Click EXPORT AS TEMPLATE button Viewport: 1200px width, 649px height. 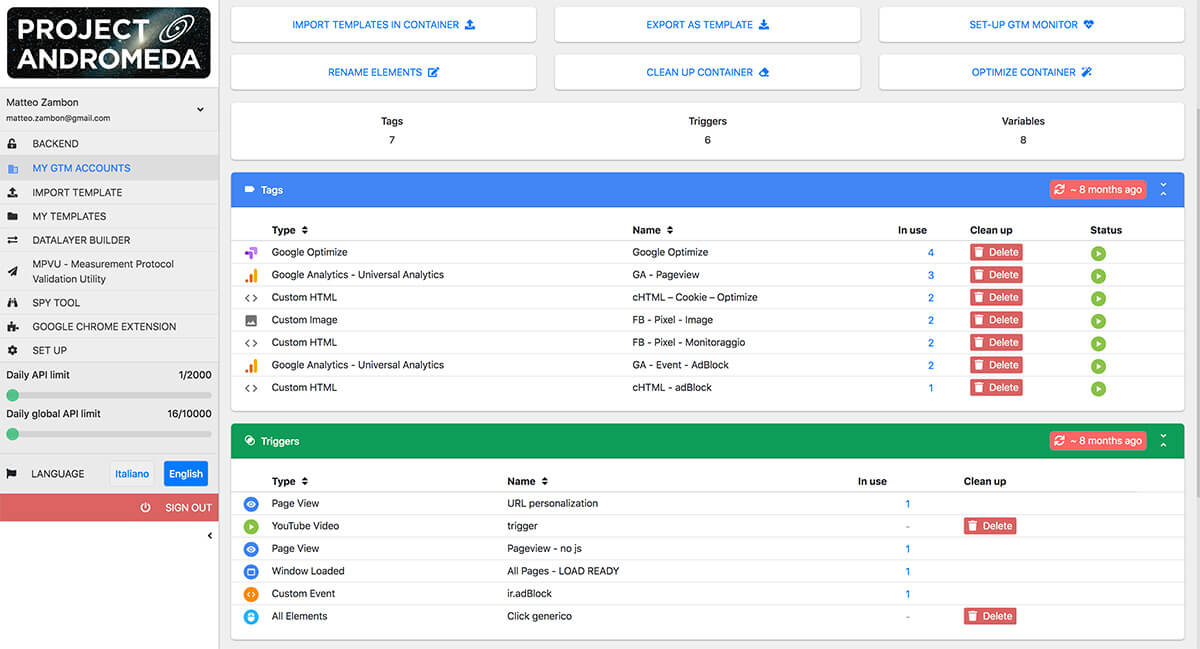click(707, 25)
